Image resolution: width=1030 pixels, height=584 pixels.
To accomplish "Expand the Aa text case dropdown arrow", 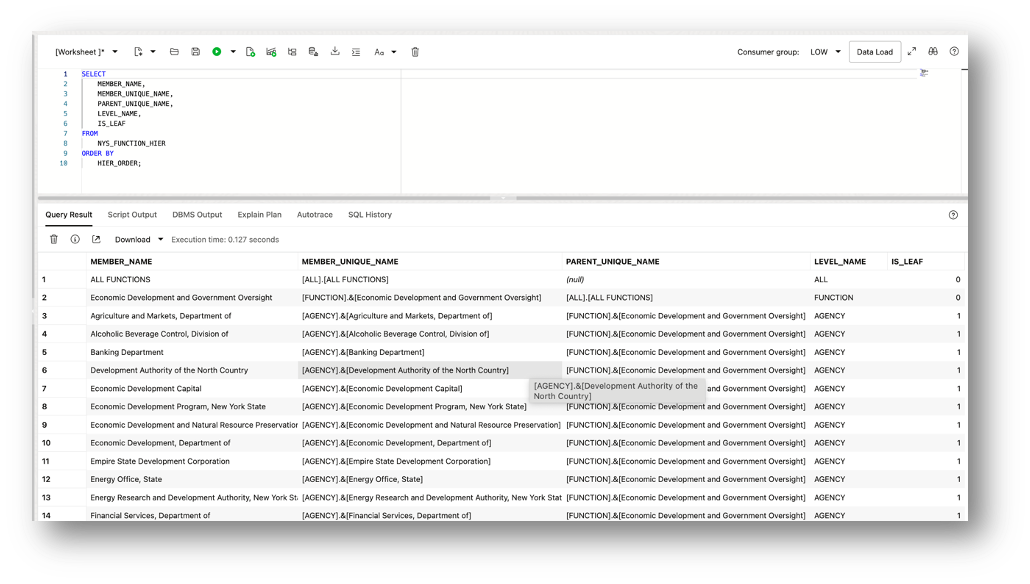I will click(x=394, y=52).
